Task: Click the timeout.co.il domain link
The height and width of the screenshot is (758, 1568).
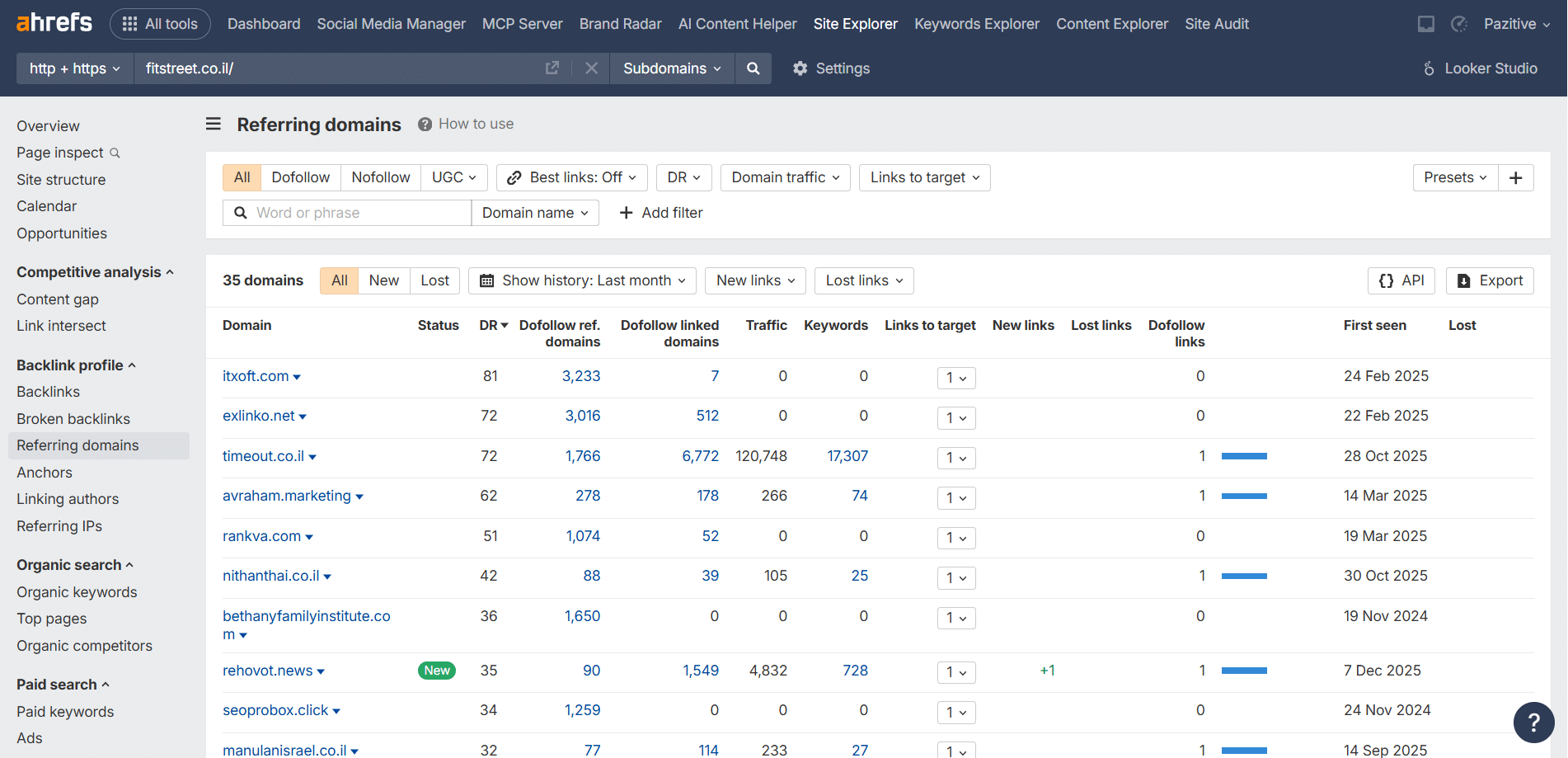Action: coord(263,456)
